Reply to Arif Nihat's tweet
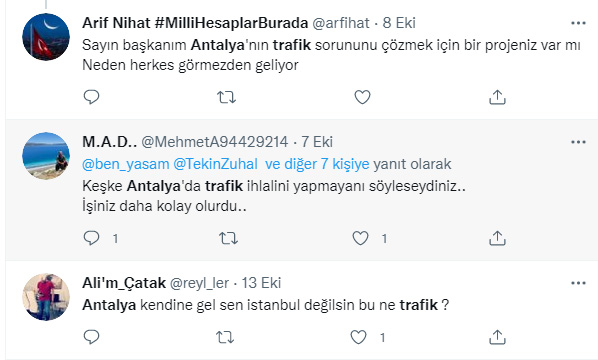Image resolution: width=598 pixels, height=360 pixels. [x=92, y=97]
